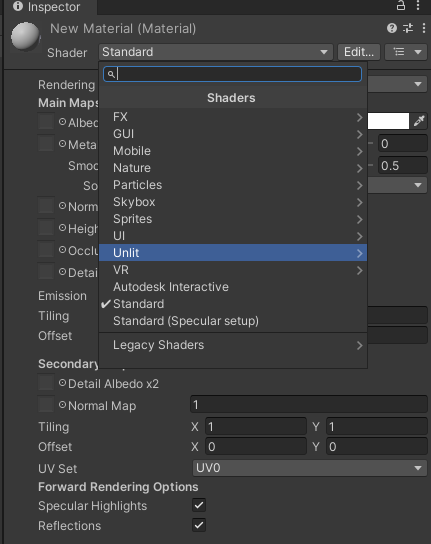Click the Forward Rendering Options heading
This screenshot has height=544, width=431.
click(118, 487)
